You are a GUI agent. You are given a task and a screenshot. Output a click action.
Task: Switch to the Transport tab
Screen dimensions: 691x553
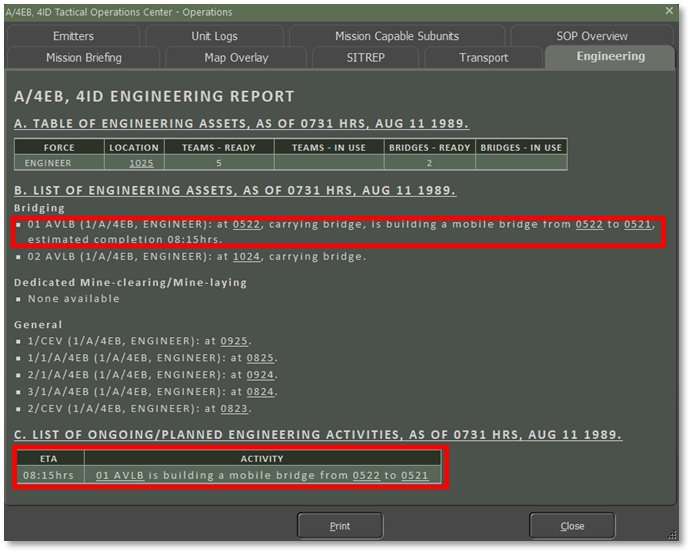pyautogui.click(x=483, y=58)
